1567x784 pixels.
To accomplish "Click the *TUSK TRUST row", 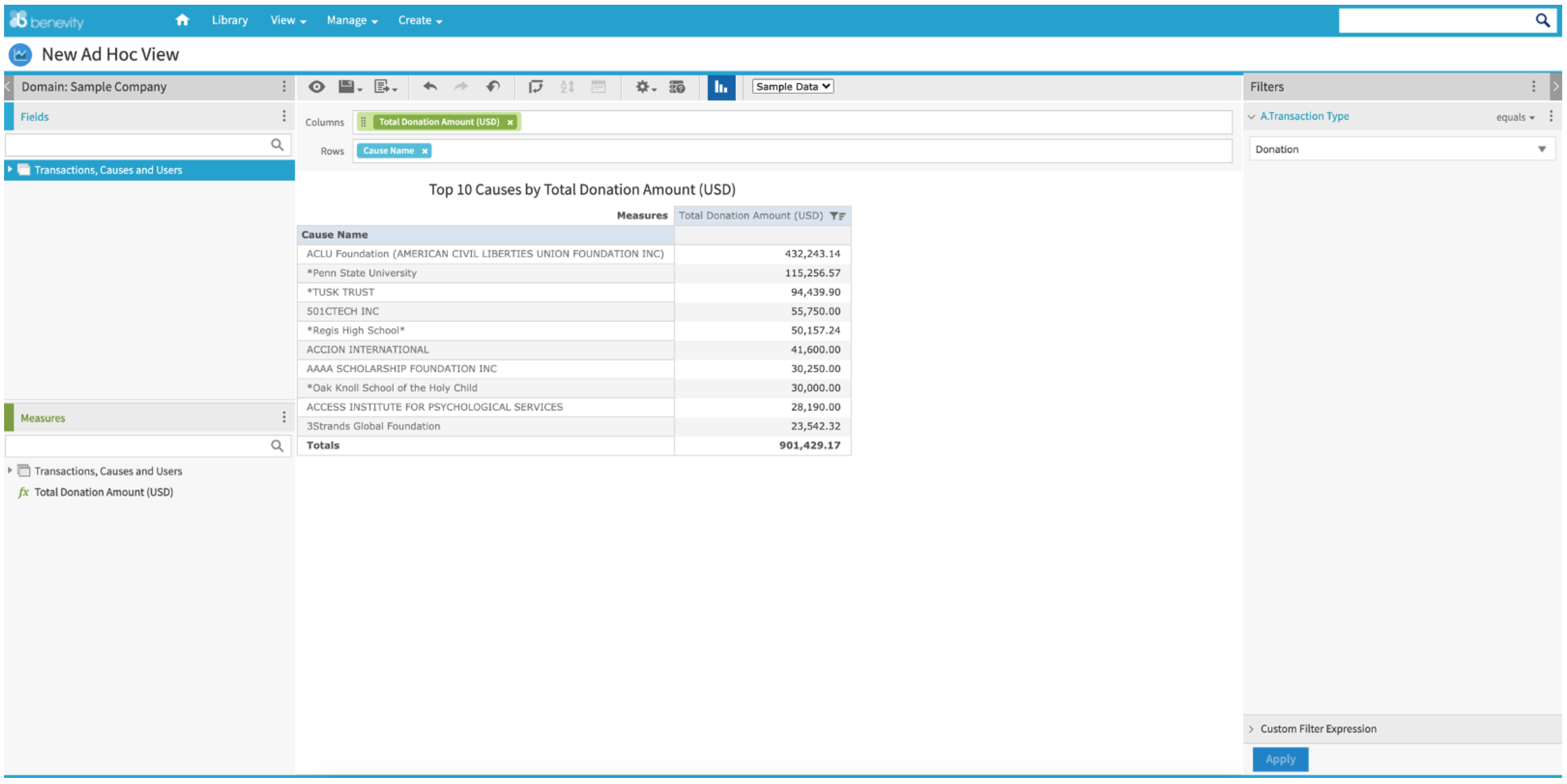I will click(x=574, y=292).
